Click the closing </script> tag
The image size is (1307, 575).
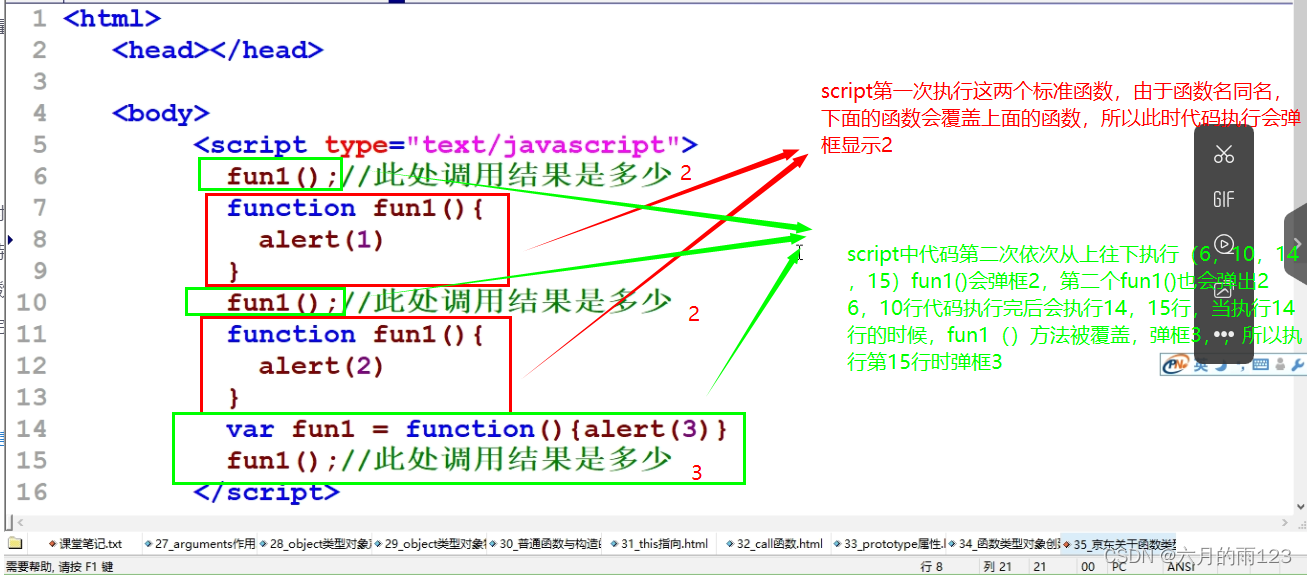click(267, 491)
